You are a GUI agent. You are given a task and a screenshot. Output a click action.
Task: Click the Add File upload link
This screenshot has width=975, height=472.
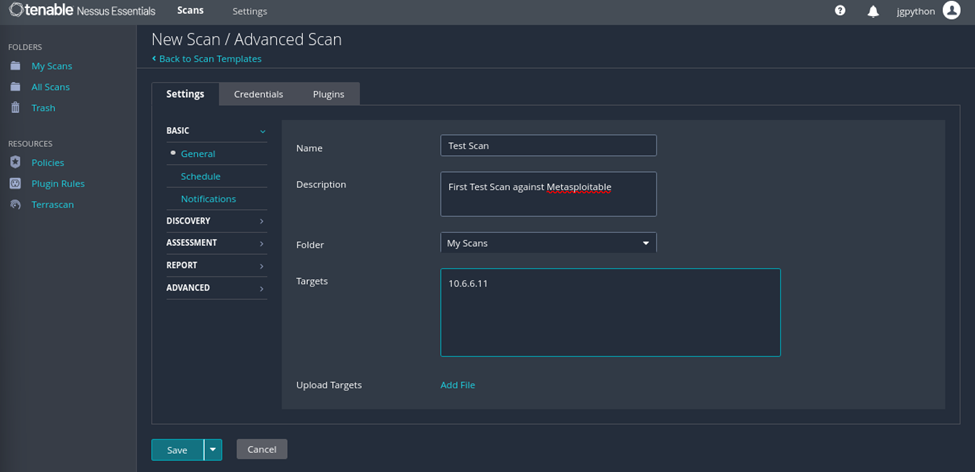[x=458, y=385]
